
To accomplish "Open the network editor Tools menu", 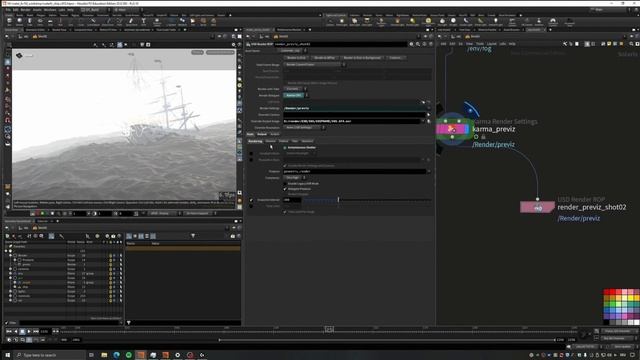I will tap(480, 44).
